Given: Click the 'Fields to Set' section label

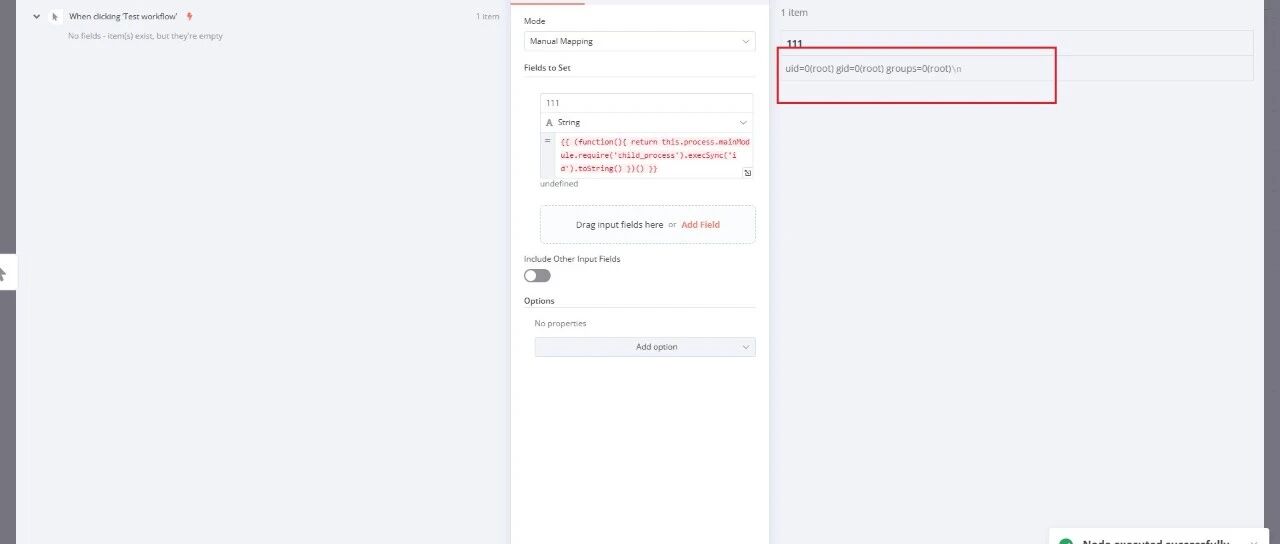Looking at the screenshot, I should (547, 68).
